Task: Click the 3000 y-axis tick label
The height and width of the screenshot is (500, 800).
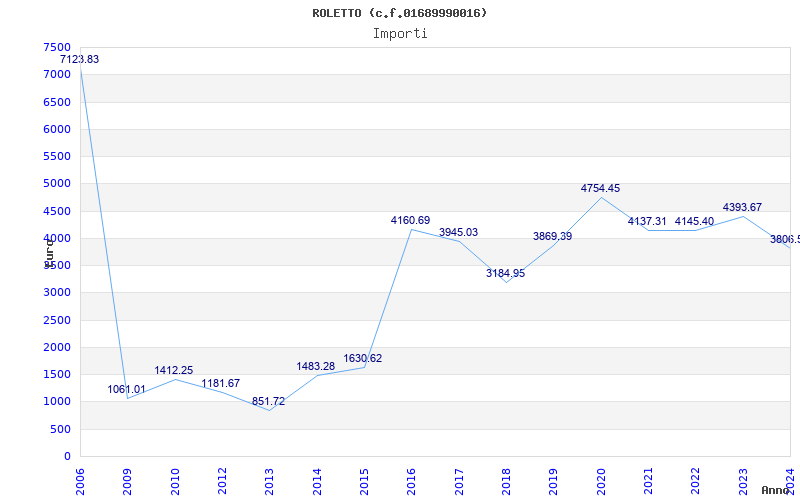Action: pyautogui.click(x=57, y=293)
